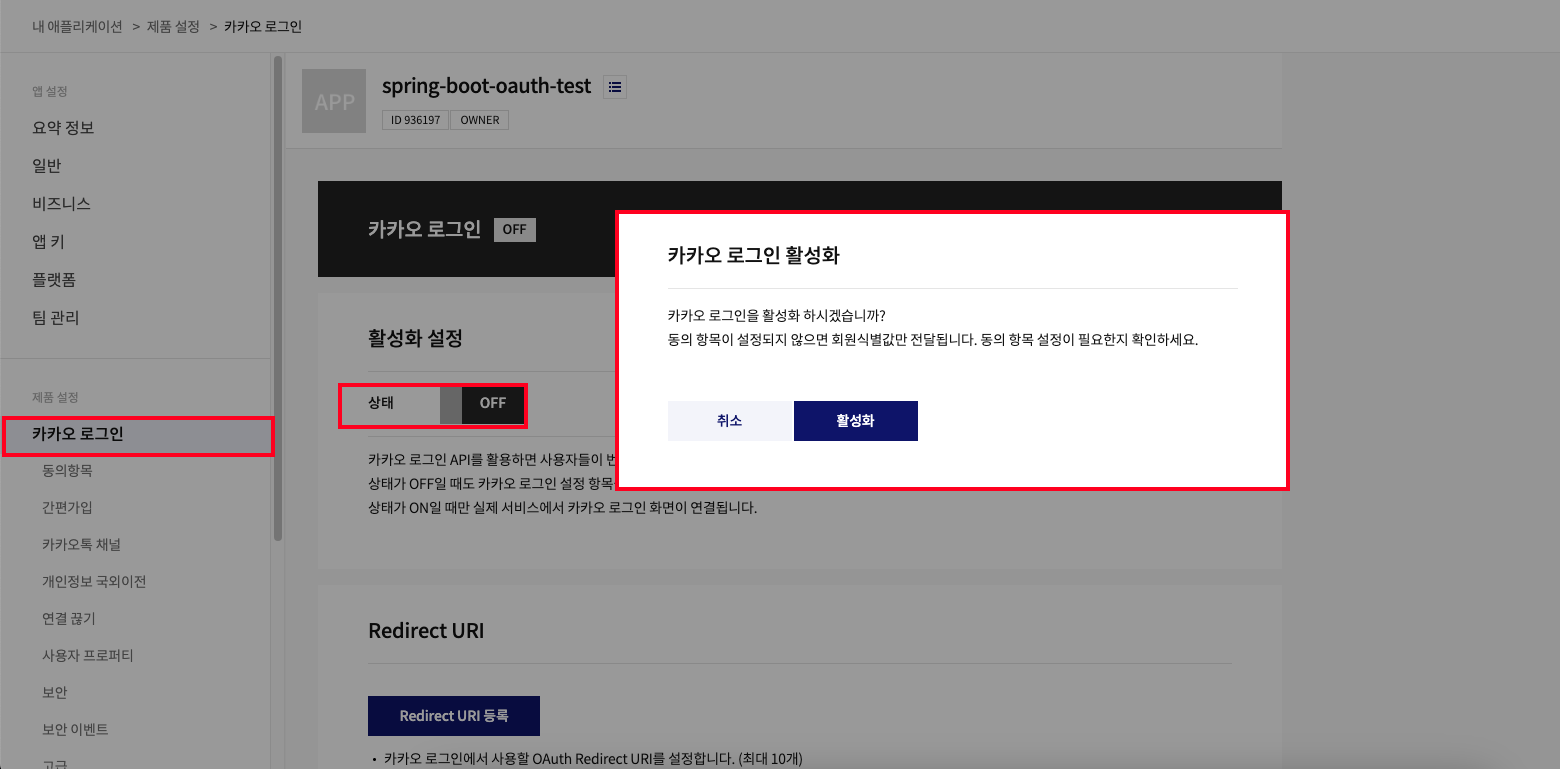Open the app list icon beside spring-boot-oauth-test
The width and height of the screenshot is (1560, 769).
pyautogui.click(x=615, y=87)
